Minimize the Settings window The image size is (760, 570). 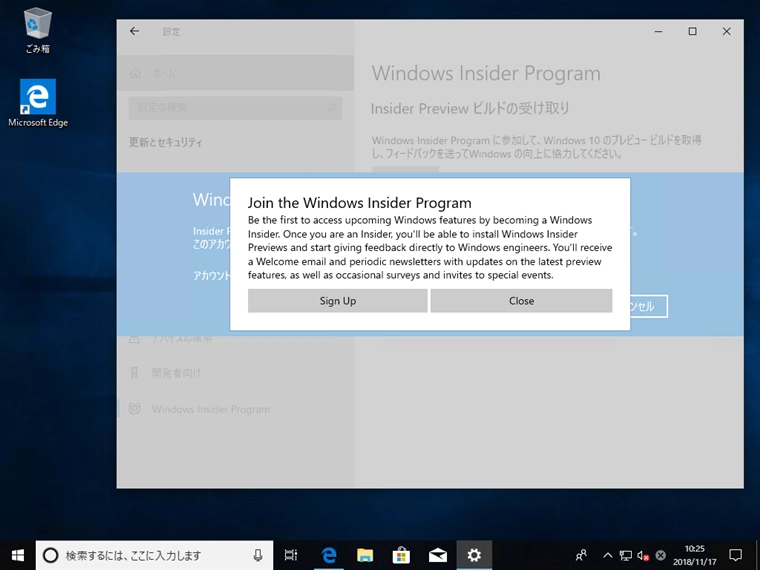(658, 32)
